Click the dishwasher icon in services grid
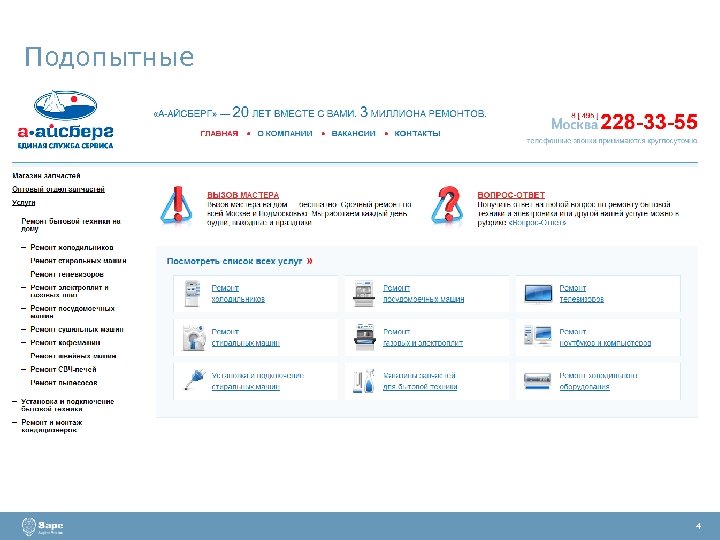 (x=364, y=293)
